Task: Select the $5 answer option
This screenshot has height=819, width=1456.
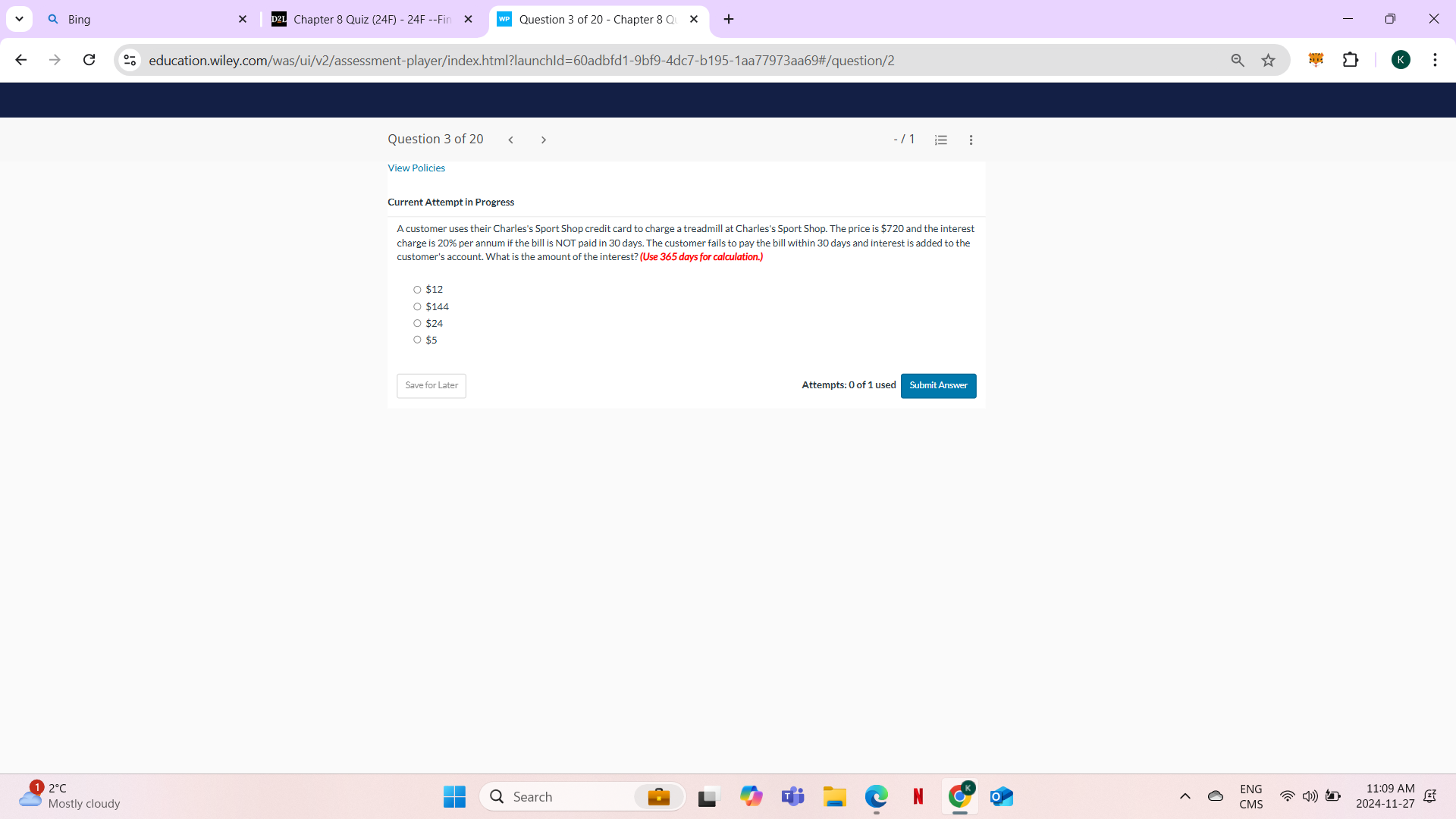Action: point(417,340)
